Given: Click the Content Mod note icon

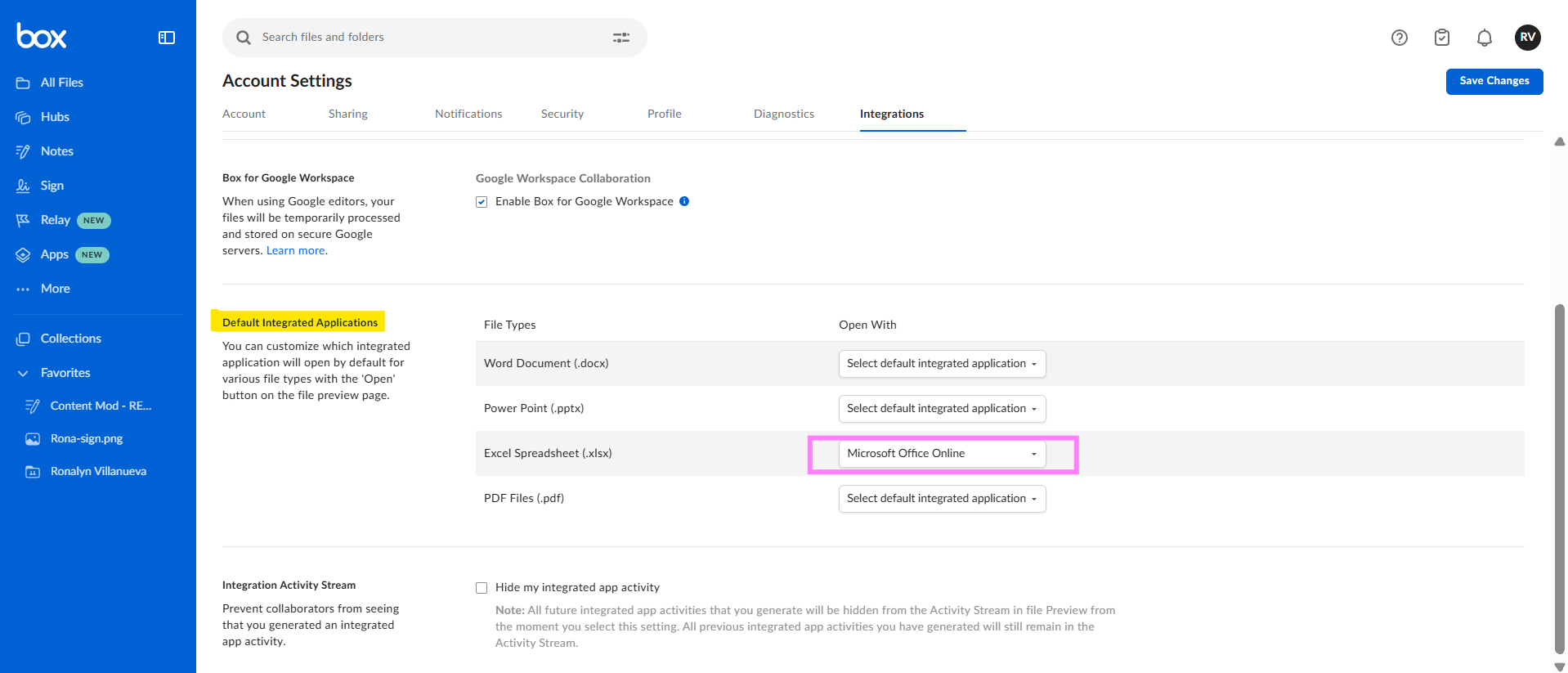Looking at the screenshot, I should pos(33,406).
